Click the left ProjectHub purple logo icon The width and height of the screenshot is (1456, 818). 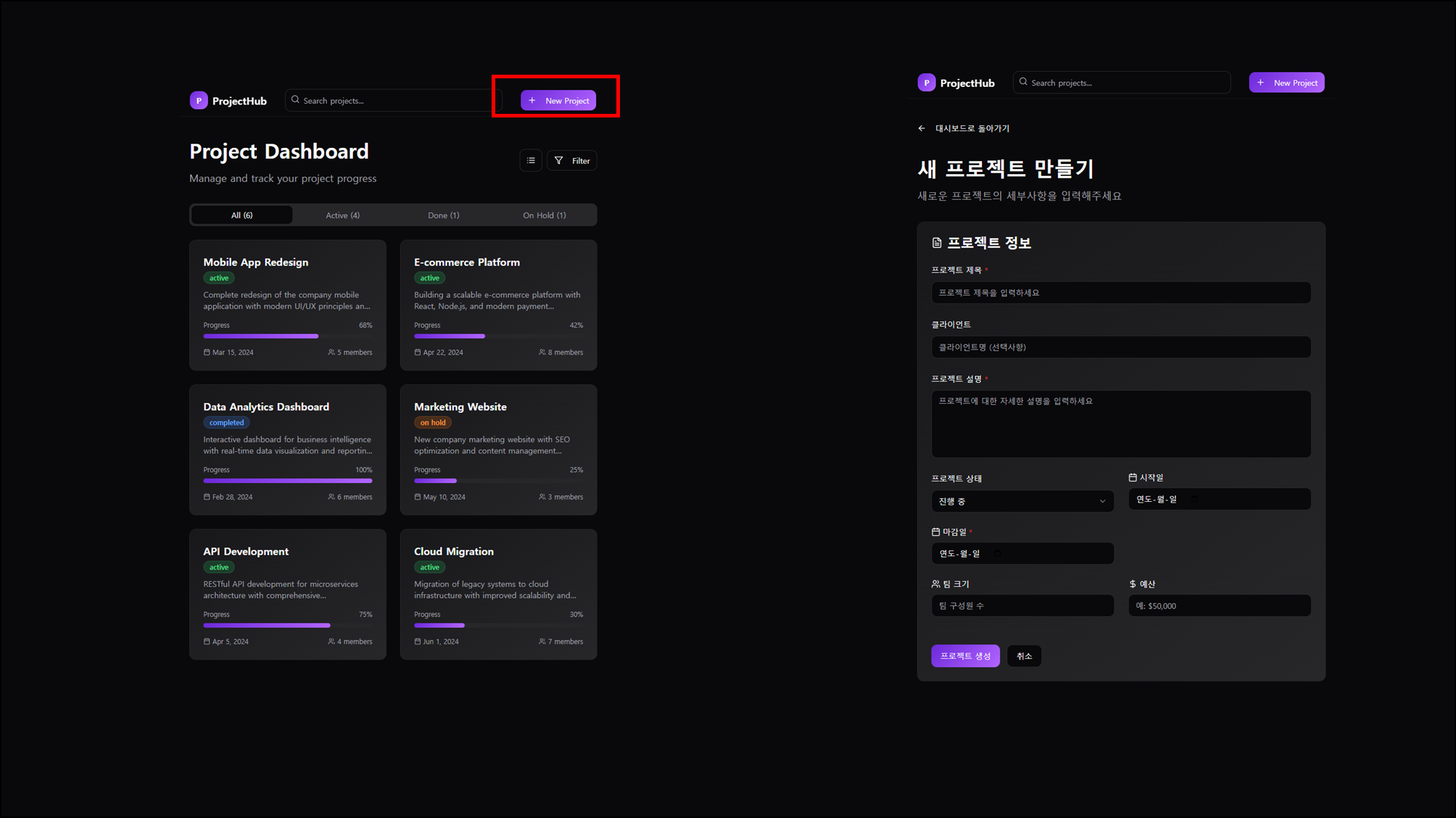pos(199,101)
